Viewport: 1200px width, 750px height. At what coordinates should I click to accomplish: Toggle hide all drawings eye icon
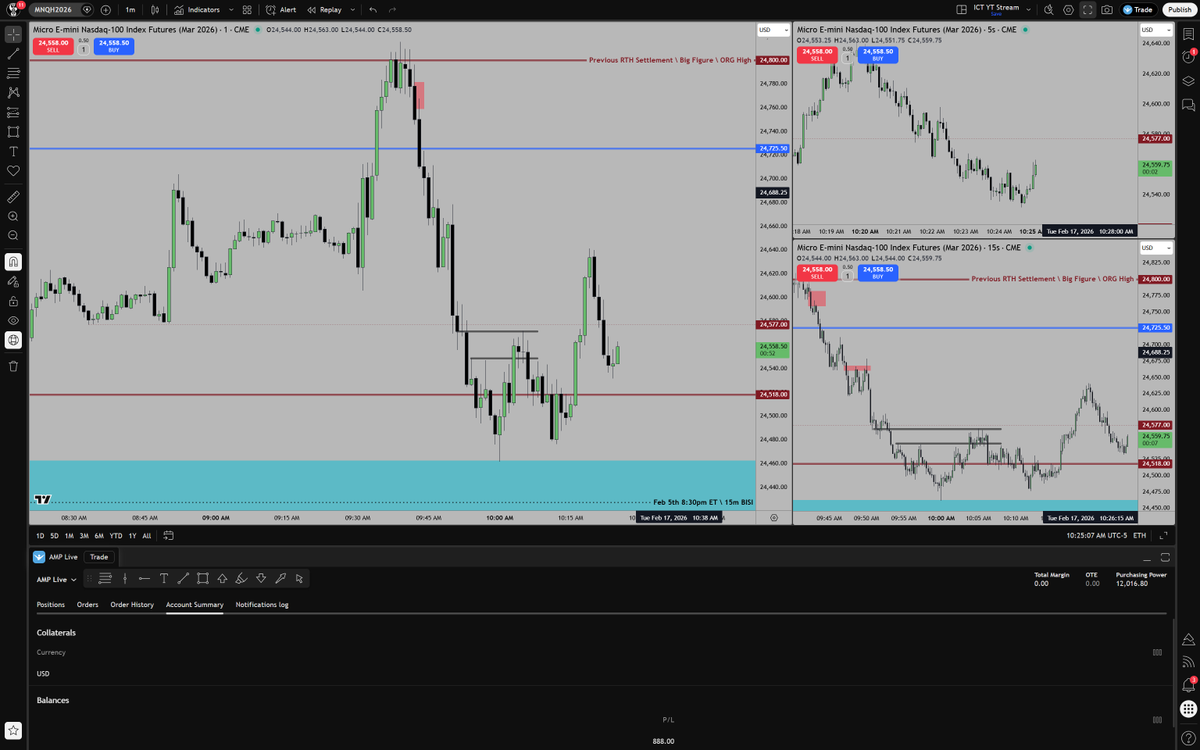click(x=13, y=320)
